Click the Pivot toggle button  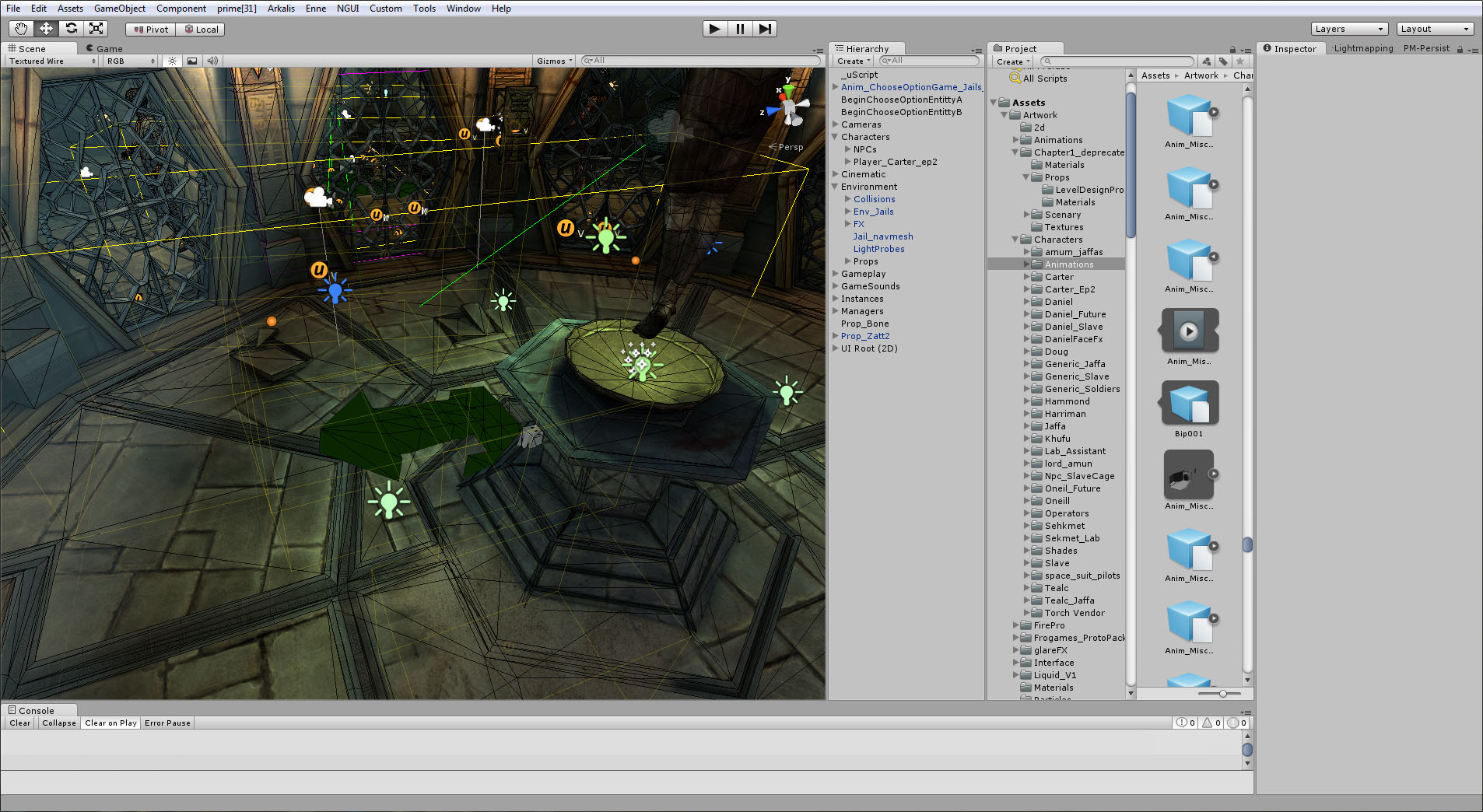[151, 29]
